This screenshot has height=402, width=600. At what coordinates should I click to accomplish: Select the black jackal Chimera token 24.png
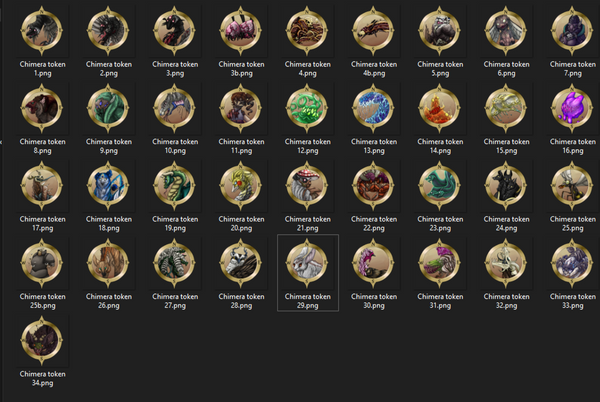coord(506,186)
